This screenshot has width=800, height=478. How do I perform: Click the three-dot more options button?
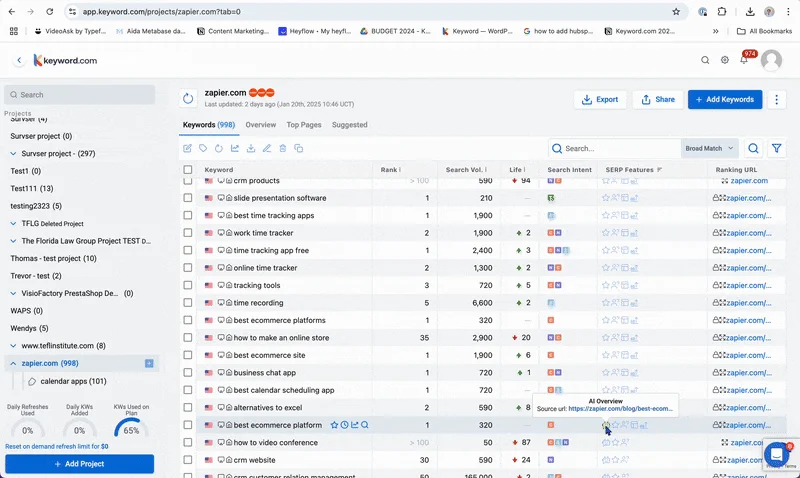tap(777, 100)
